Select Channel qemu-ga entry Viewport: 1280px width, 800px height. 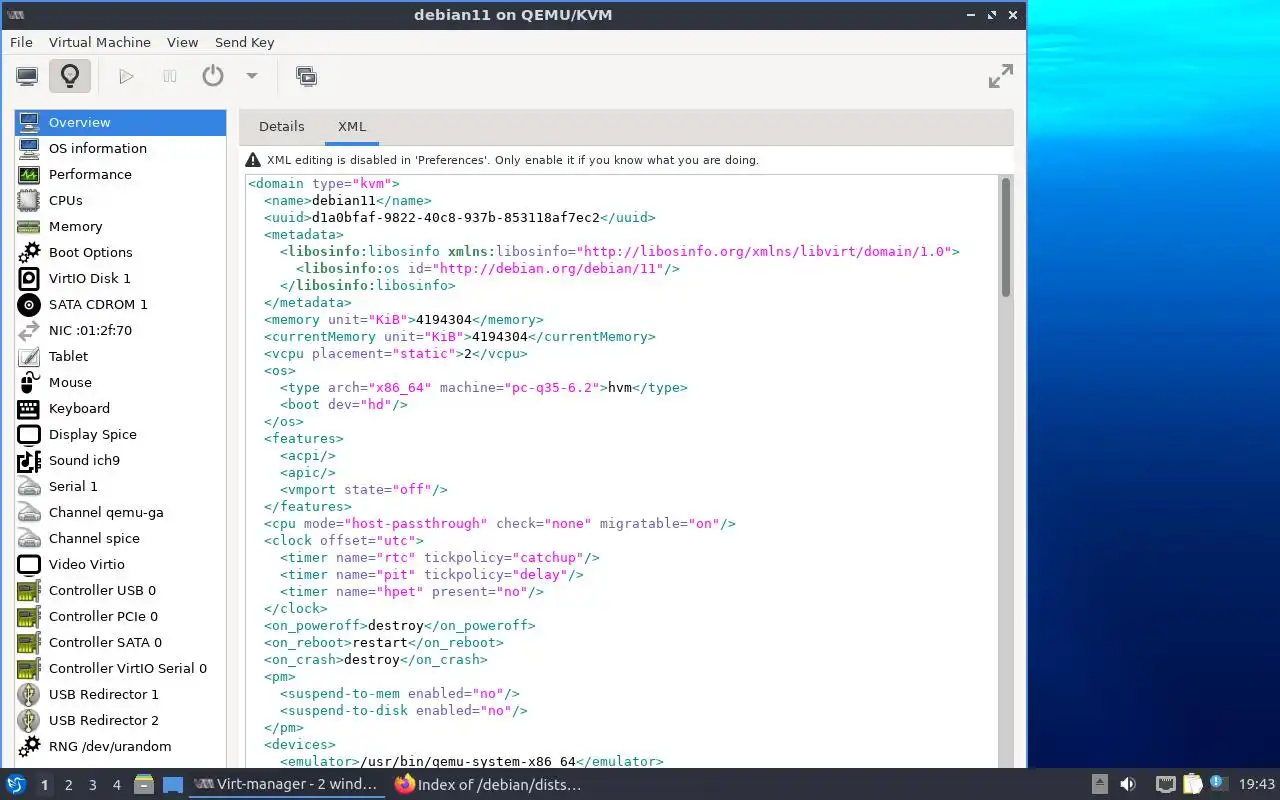(120, 512)
